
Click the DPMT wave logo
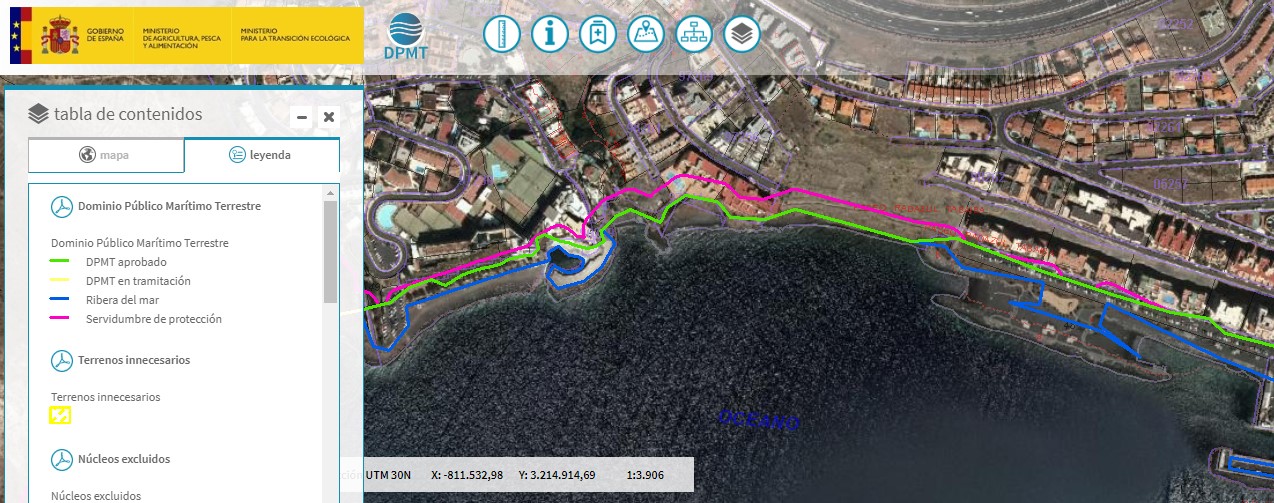[405, 37]
